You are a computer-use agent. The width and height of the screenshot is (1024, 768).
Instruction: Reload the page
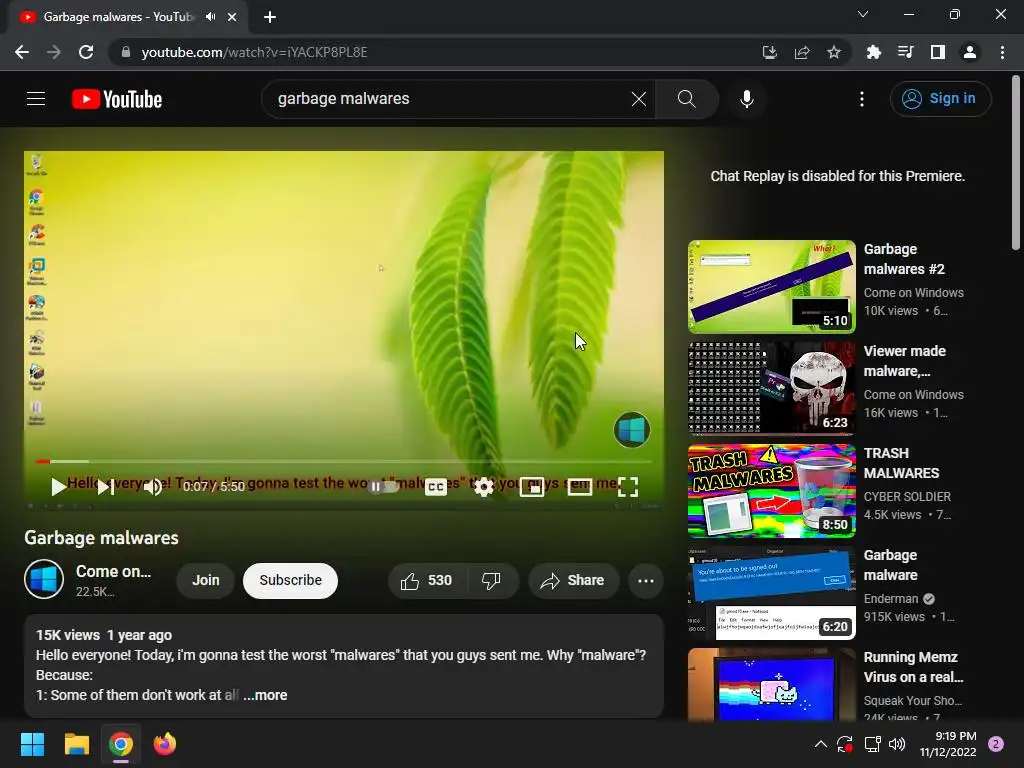pos(86,52)
